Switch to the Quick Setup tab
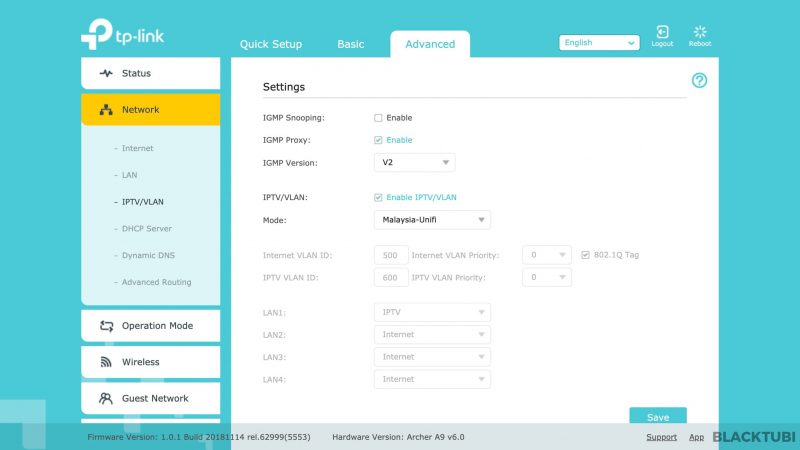This screenshot has width=800, height=450. pyautogui.click(x=271, y=44)
